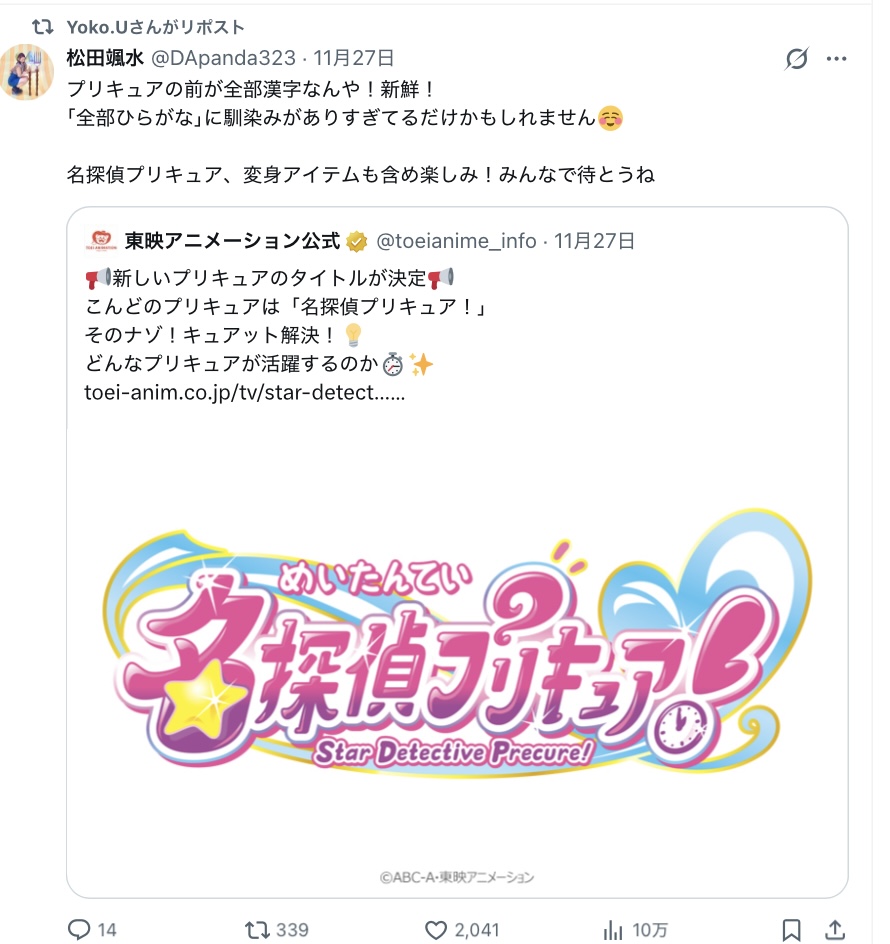Repost this tweet using the retweet icon
Viewport: 890px width, 944px height.
257,930
